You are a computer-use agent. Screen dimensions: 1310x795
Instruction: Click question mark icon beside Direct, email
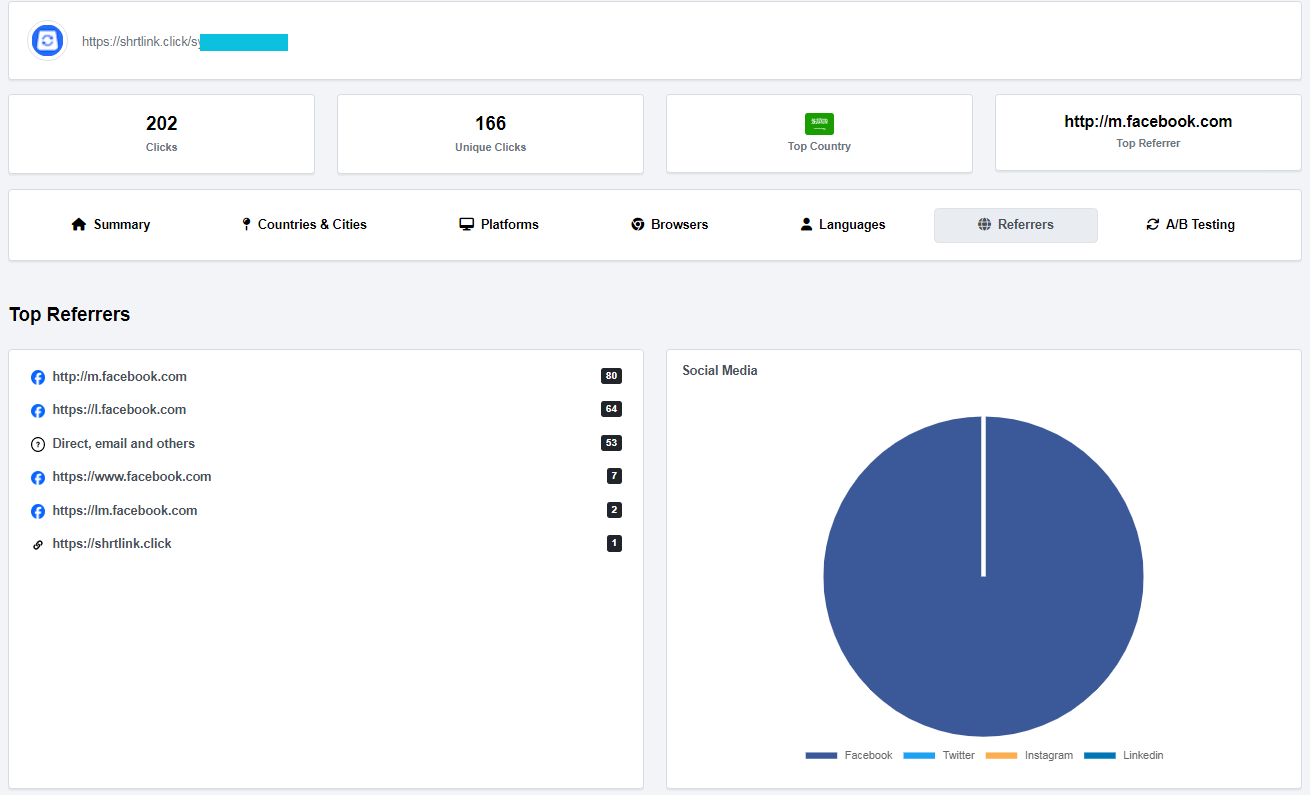pyautogui.click(x=38, y=444)
